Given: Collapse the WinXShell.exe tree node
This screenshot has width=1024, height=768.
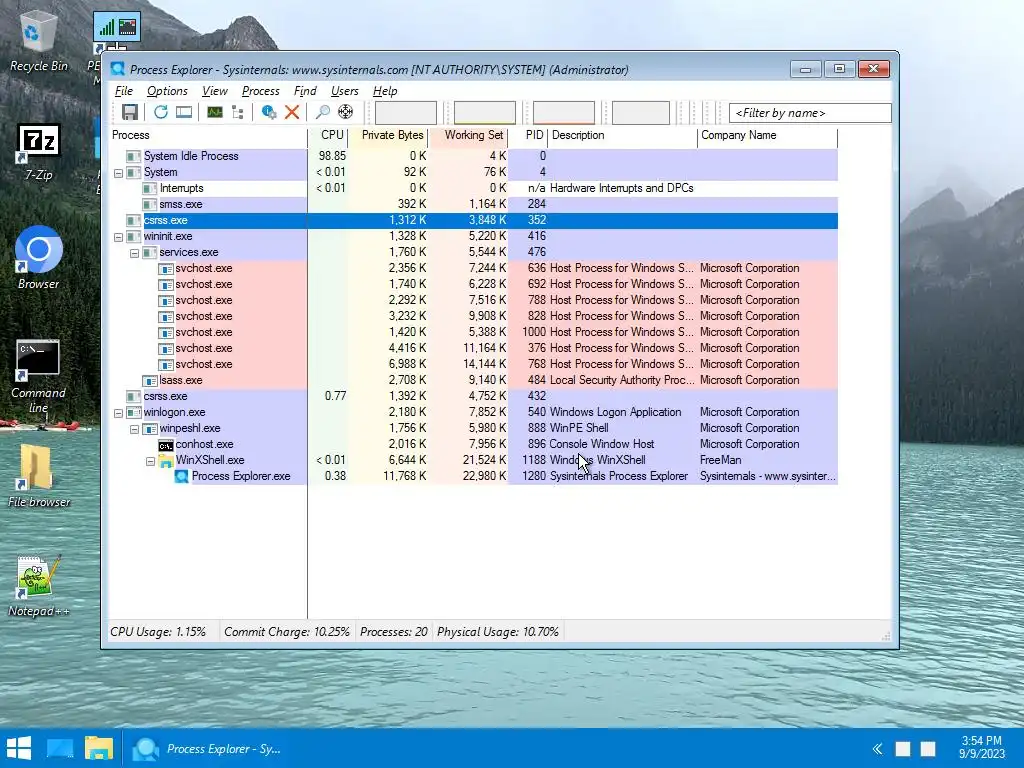Looking at the screenshot, I should 150,461.
